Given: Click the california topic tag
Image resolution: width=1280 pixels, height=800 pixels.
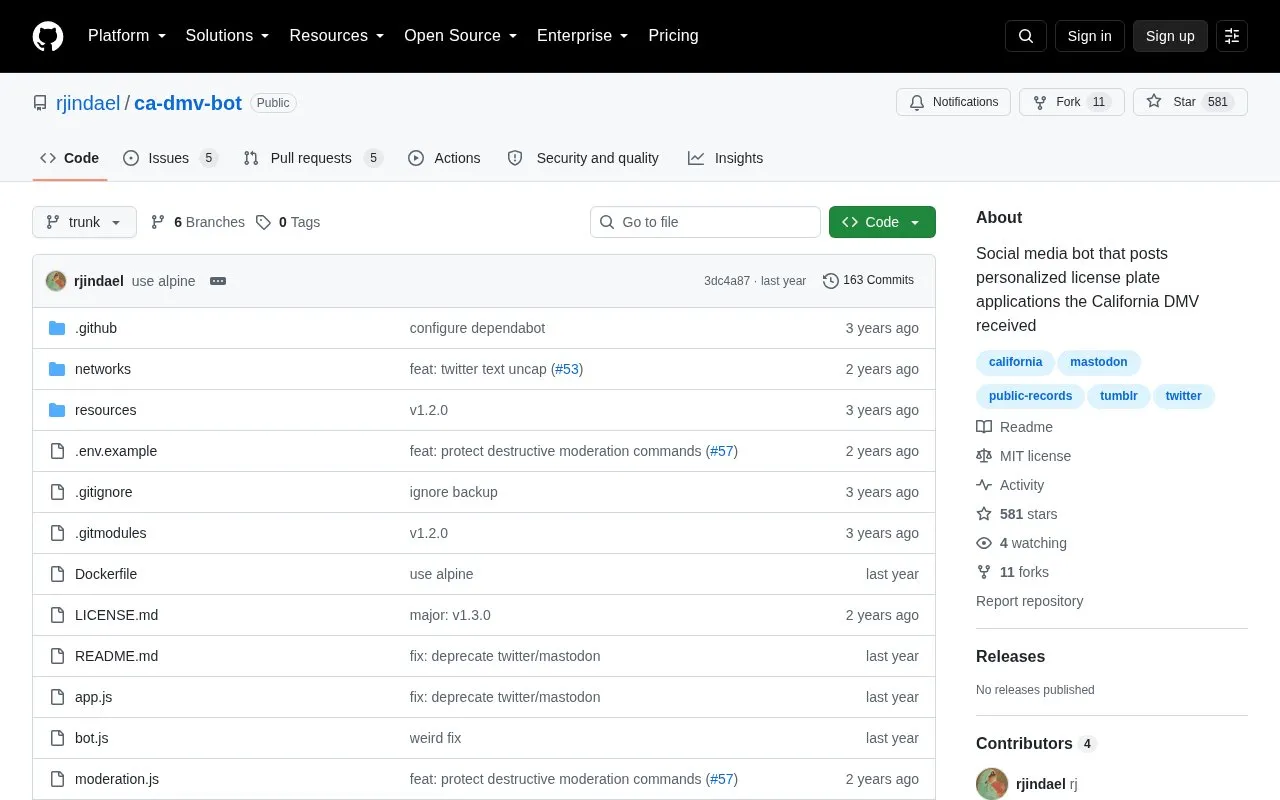Looking at the screenshot, I should click(x=1015, y=362).
